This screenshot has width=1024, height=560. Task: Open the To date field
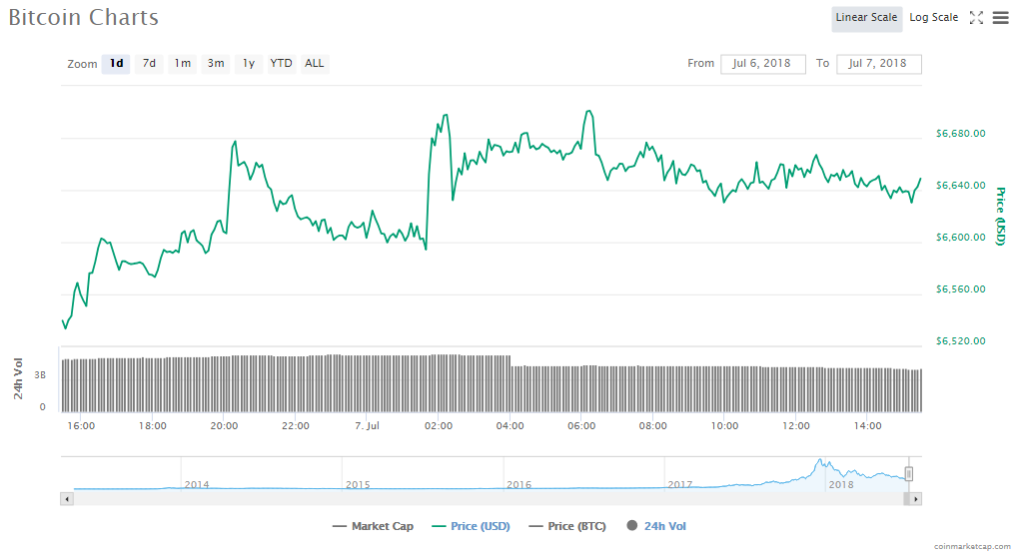click(x=878, y=64)
